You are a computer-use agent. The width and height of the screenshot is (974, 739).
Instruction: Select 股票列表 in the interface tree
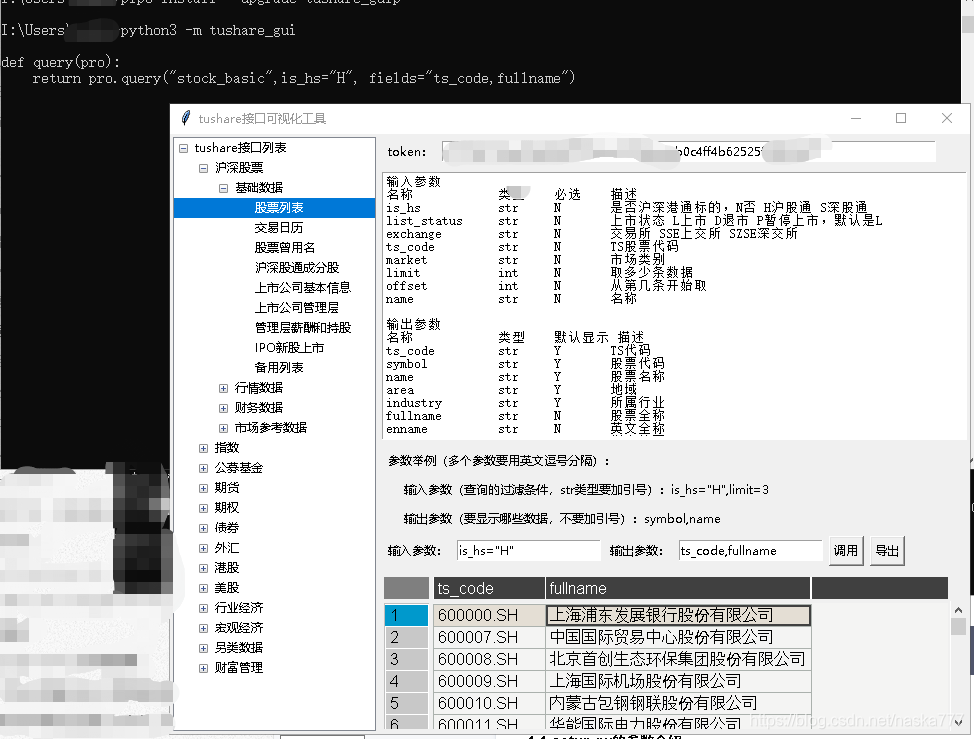coord(279,207)
